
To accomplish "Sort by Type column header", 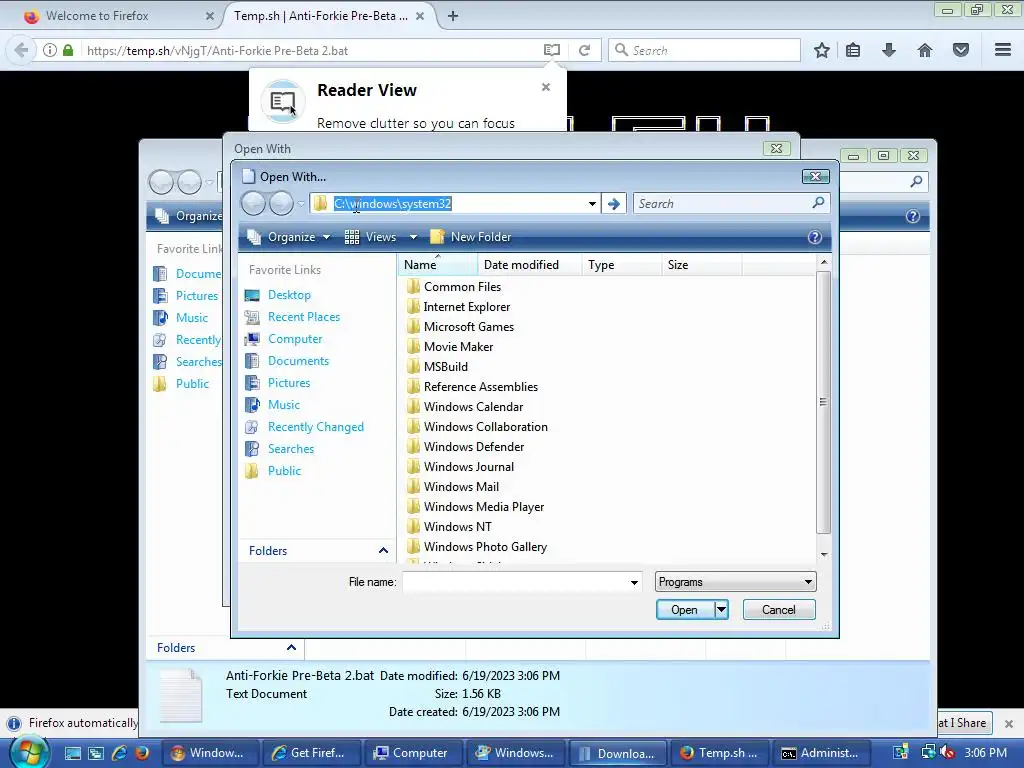I will tap(621, 264).
